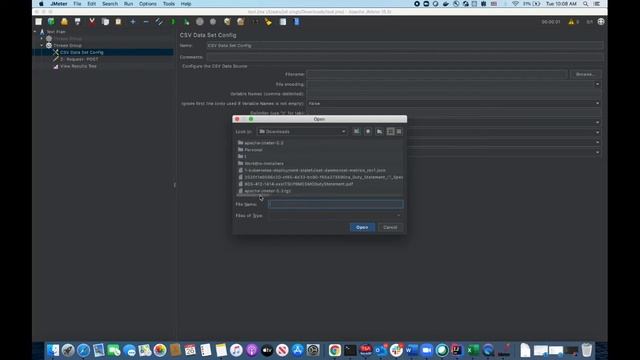The image size is (640, 360).
Task: Open the Files of Type dropdown
Action: coord(336,216)
